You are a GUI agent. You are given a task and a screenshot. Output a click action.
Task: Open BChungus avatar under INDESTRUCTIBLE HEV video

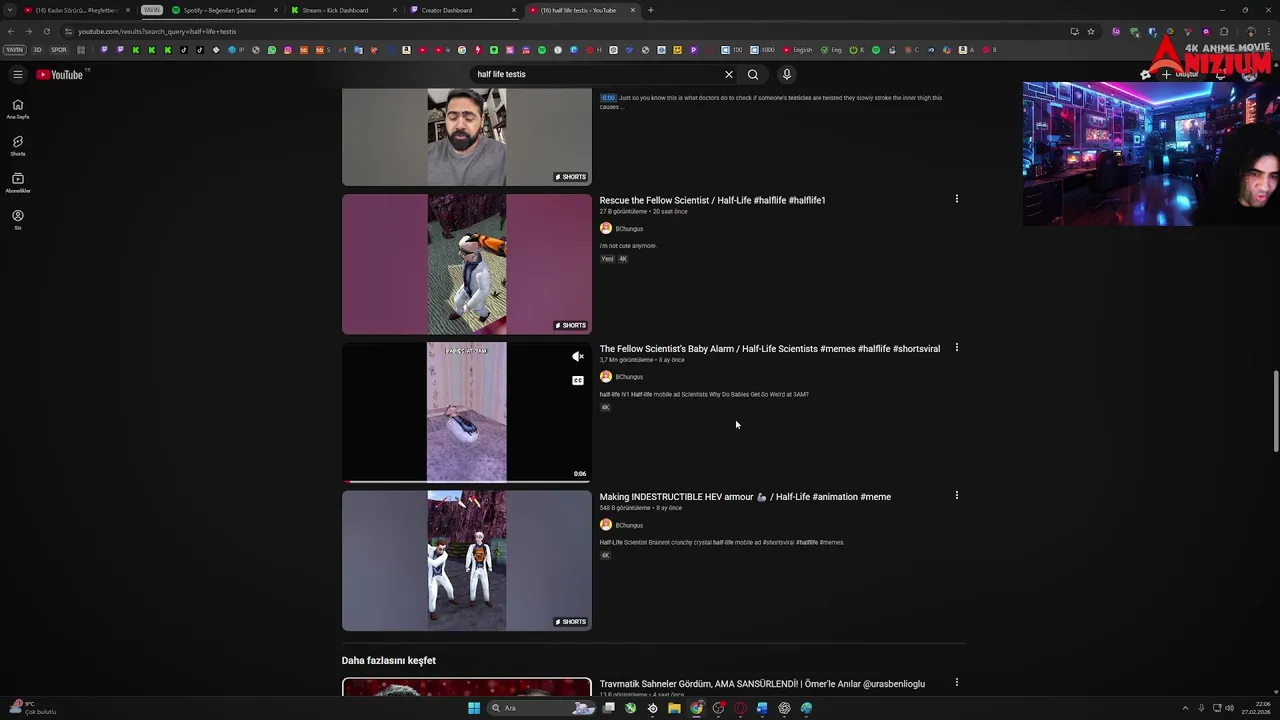point(606,524)
